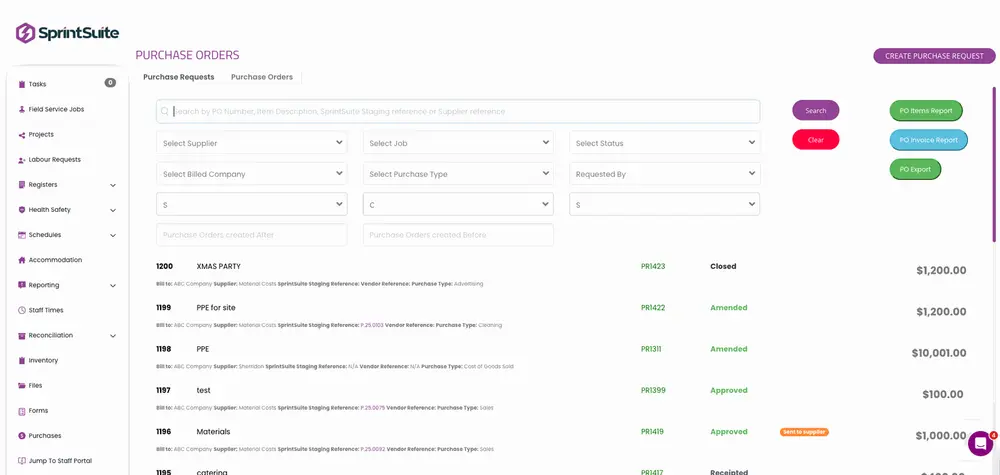Open the Select Status dropdown
The width and height of the screenshot is (1000, 475).
pyautogui.click(x=665, y=143)
